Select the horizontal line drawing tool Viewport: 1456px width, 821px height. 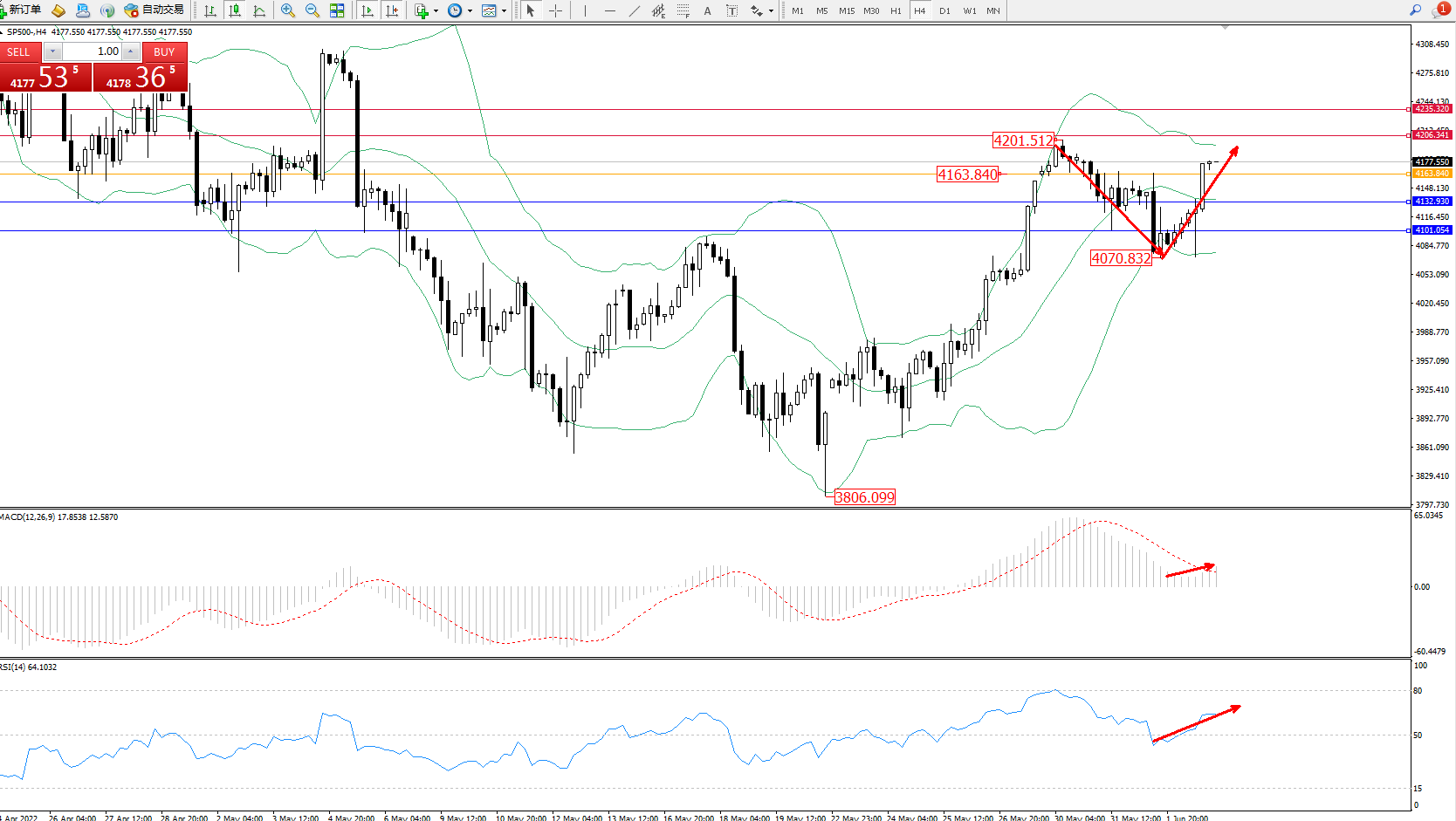tap(609, 10)
